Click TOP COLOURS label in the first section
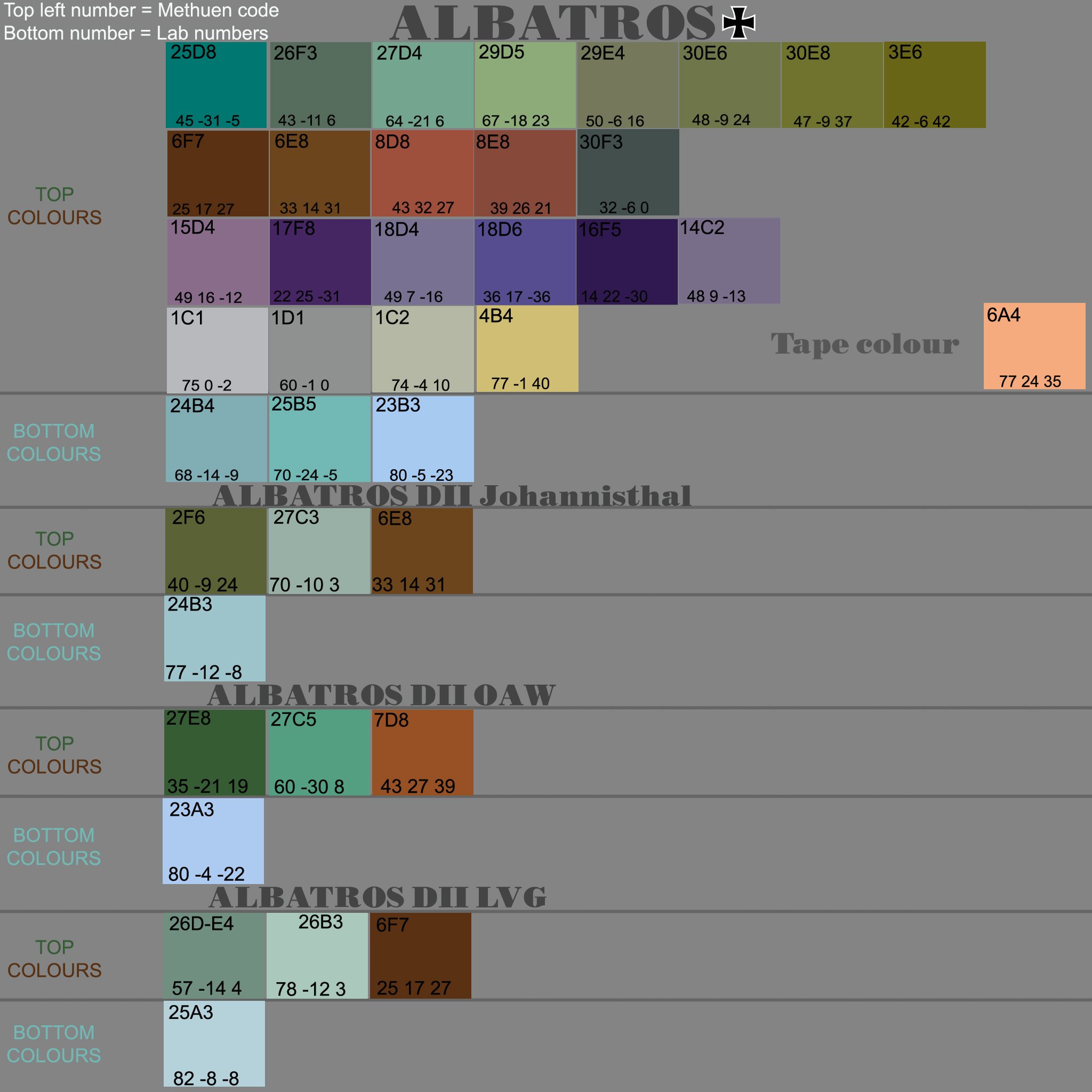This screenshot has height=1092, width=1092. [54, 206]
